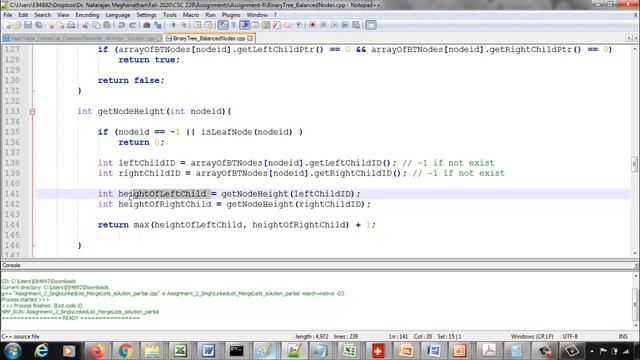Viewport: 640px width, 360px height.
Task: Select the BinaryTree_BalancedNodes.cpp tab
Action: (209, 38)
